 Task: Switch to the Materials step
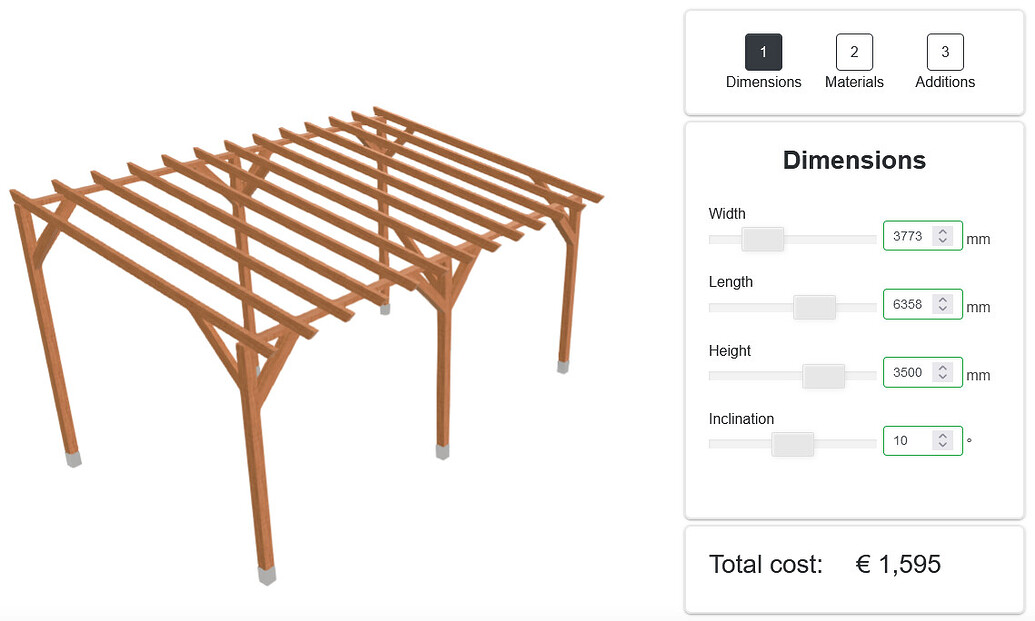[x=854, y=51]
